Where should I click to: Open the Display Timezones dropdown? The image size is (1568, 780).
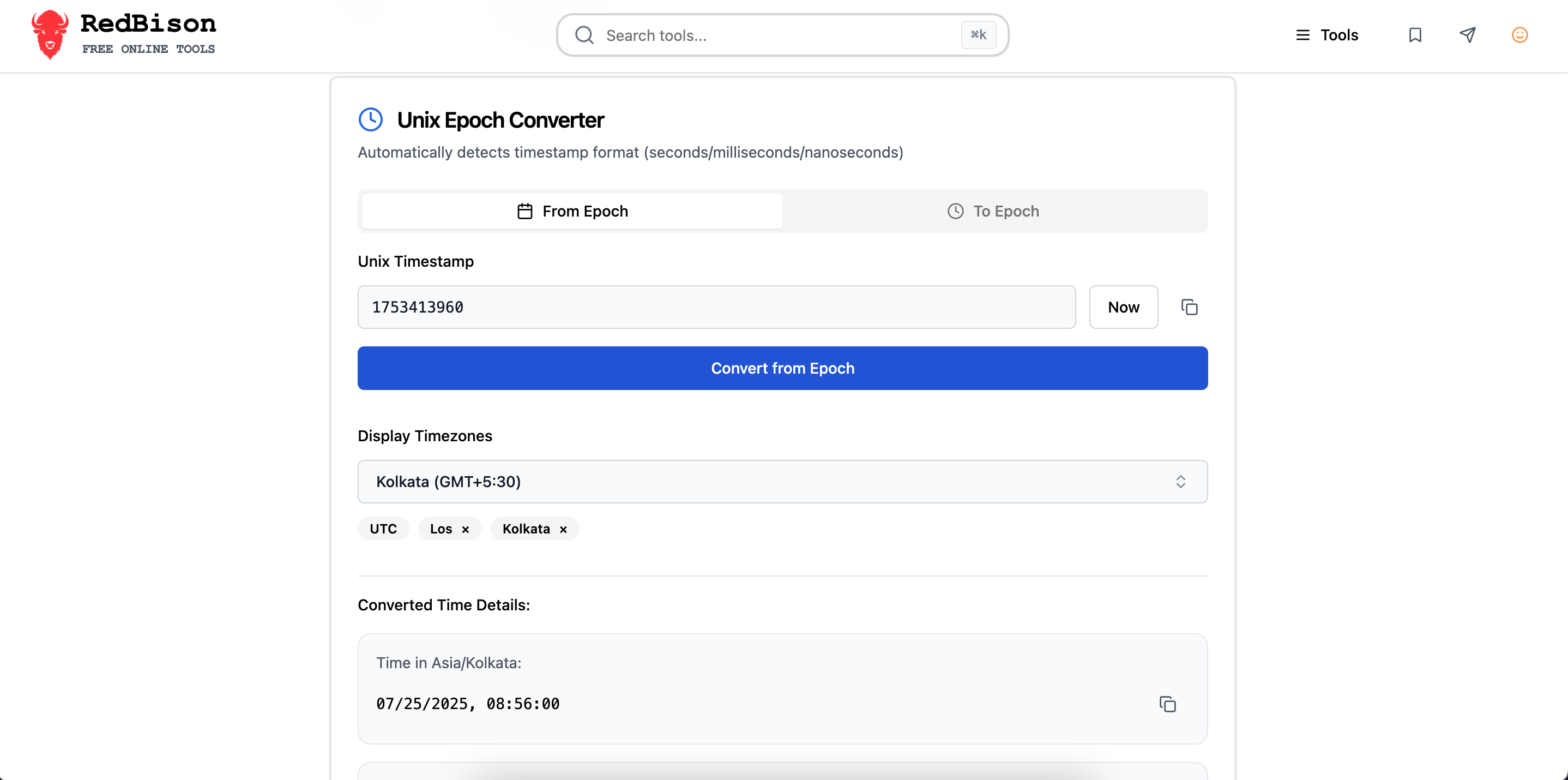point(783,482)
